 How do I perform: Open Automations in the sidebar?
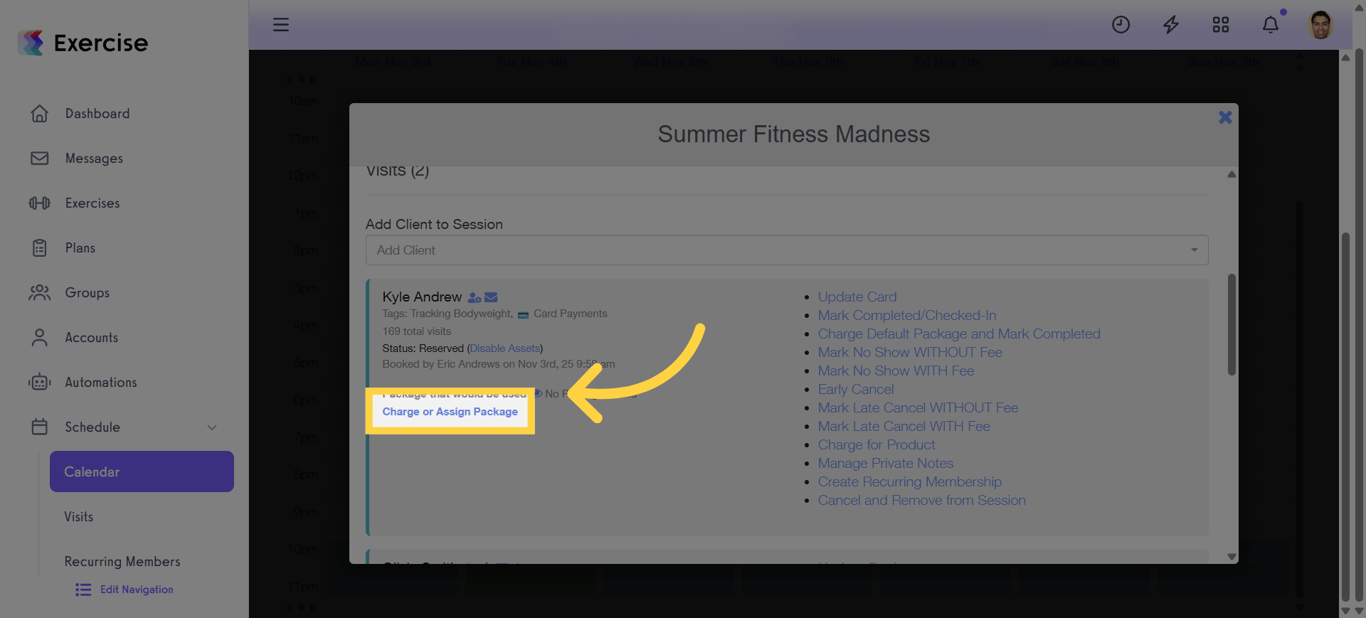[x=101, y=382]
